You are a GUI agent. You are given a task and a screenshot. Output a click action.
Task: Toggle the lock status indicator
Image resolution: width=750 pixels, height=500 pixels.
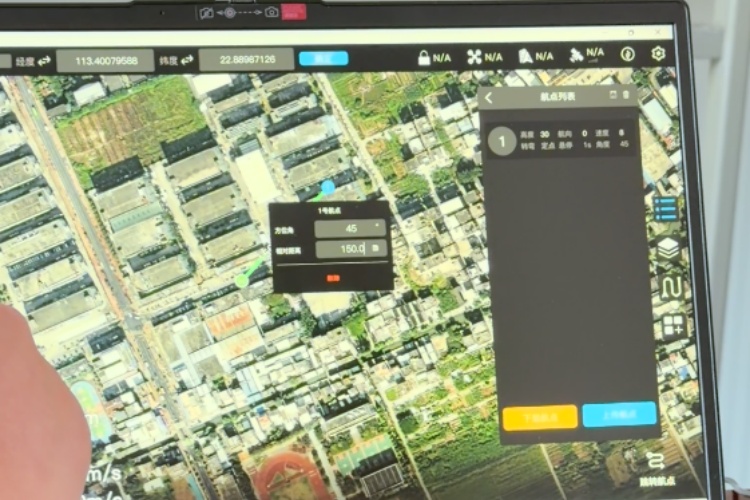click(x=424, y=58)
